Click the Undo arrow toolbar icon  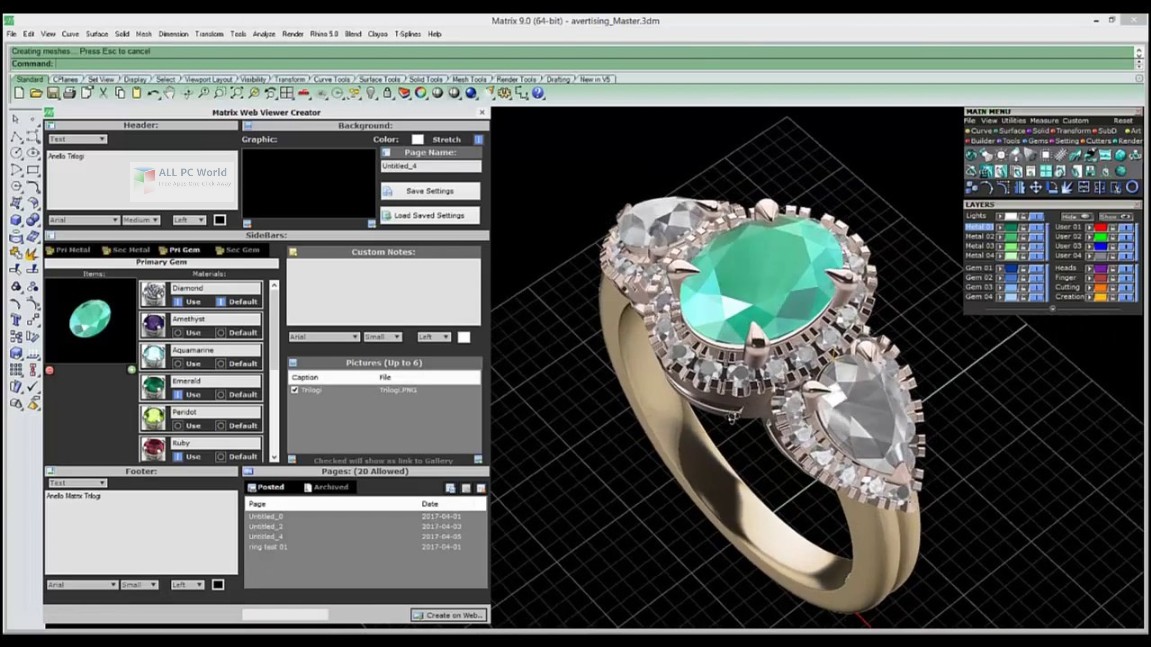click(x=153, y=93)
